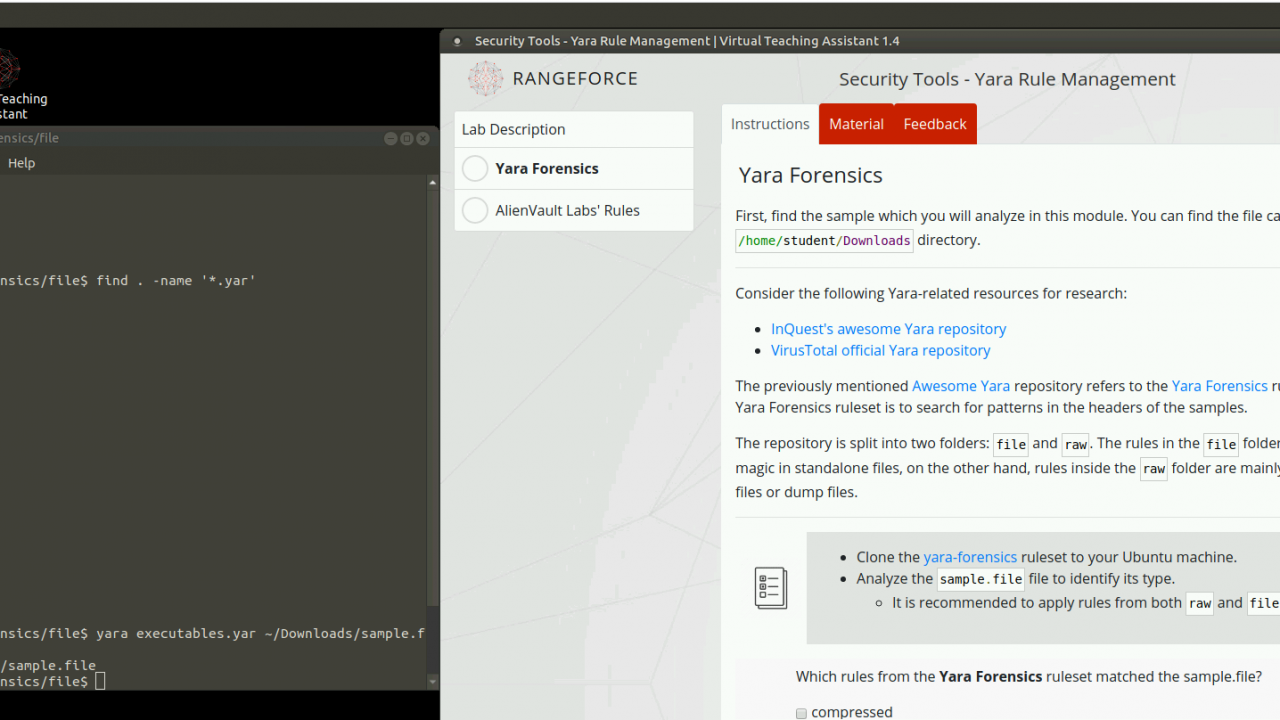The image size is (1280, 720).
Task: Toggle the Yara Forensics progress circle
Action: point(475,169)
